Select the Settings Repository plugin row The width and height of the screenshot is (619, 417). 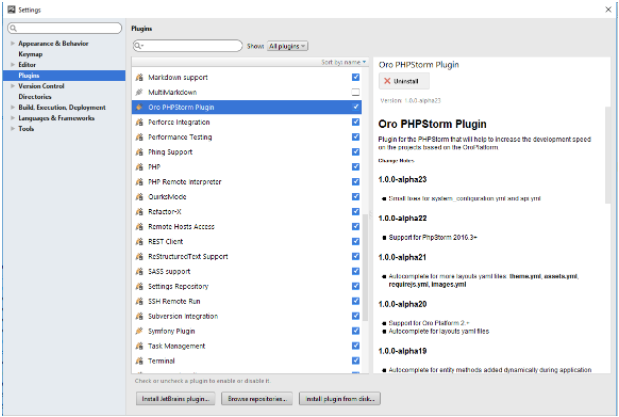(246, 286)
